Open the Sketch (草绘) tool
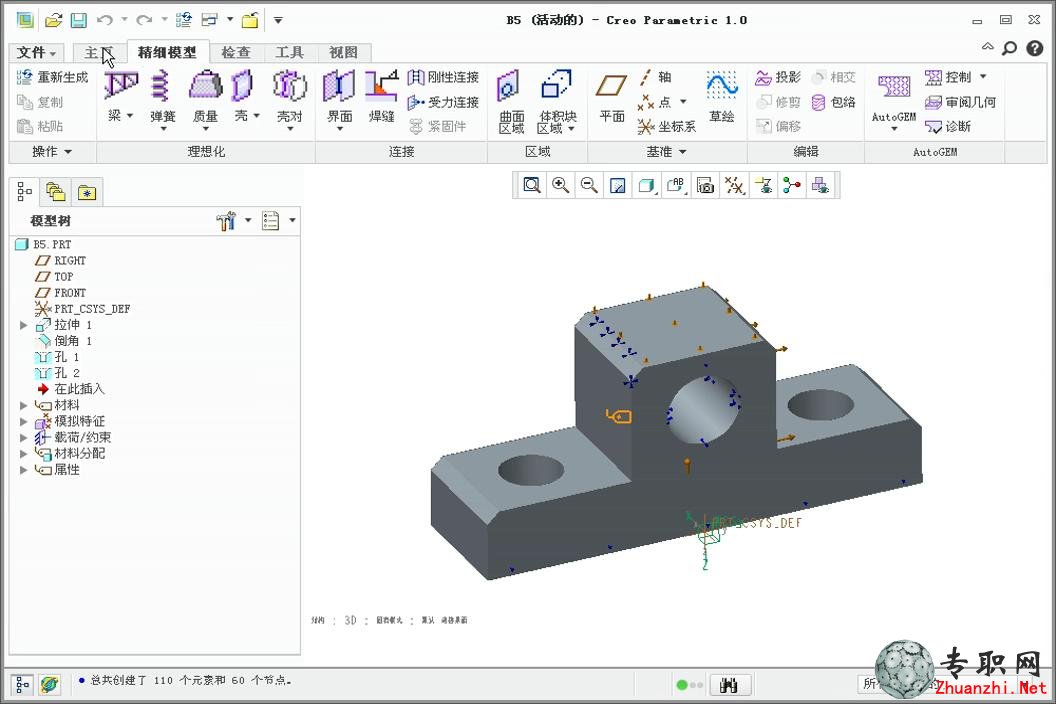Viewport: 1056px width, 704px height. click(x=721, y=86)
